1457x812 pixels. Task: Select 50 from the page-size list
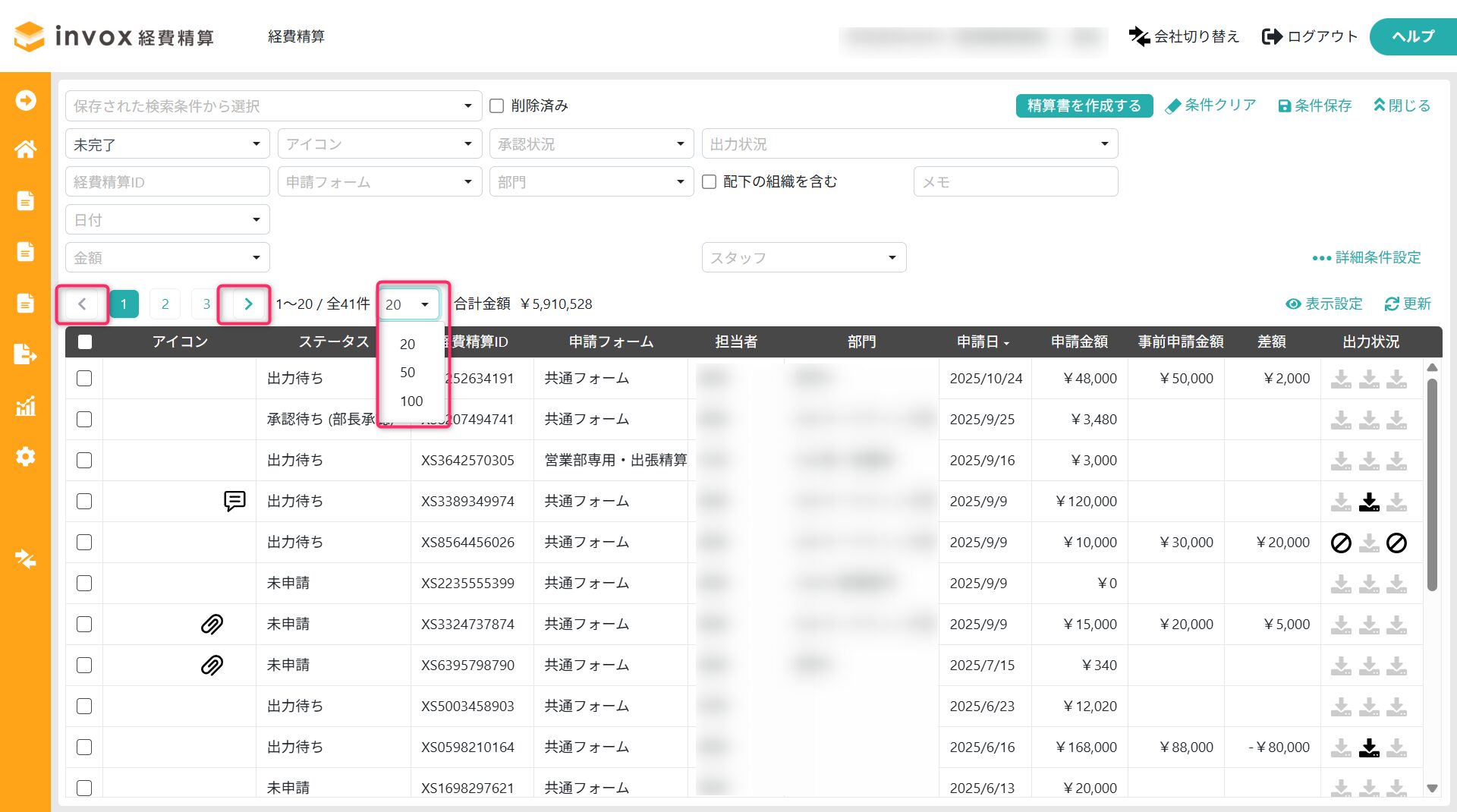(x=408, y=373)
